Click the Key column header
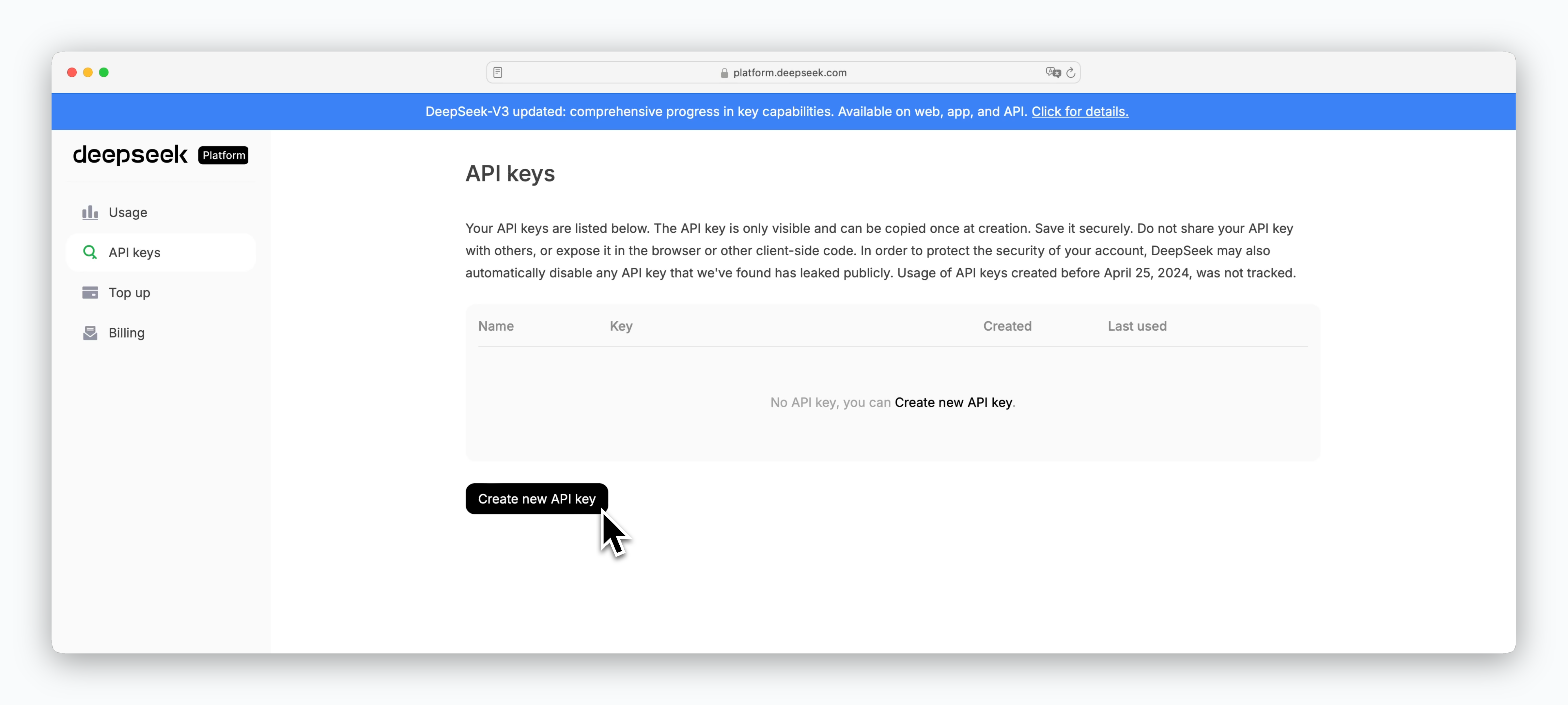The image size is (1568, 705). pos(621,326)
